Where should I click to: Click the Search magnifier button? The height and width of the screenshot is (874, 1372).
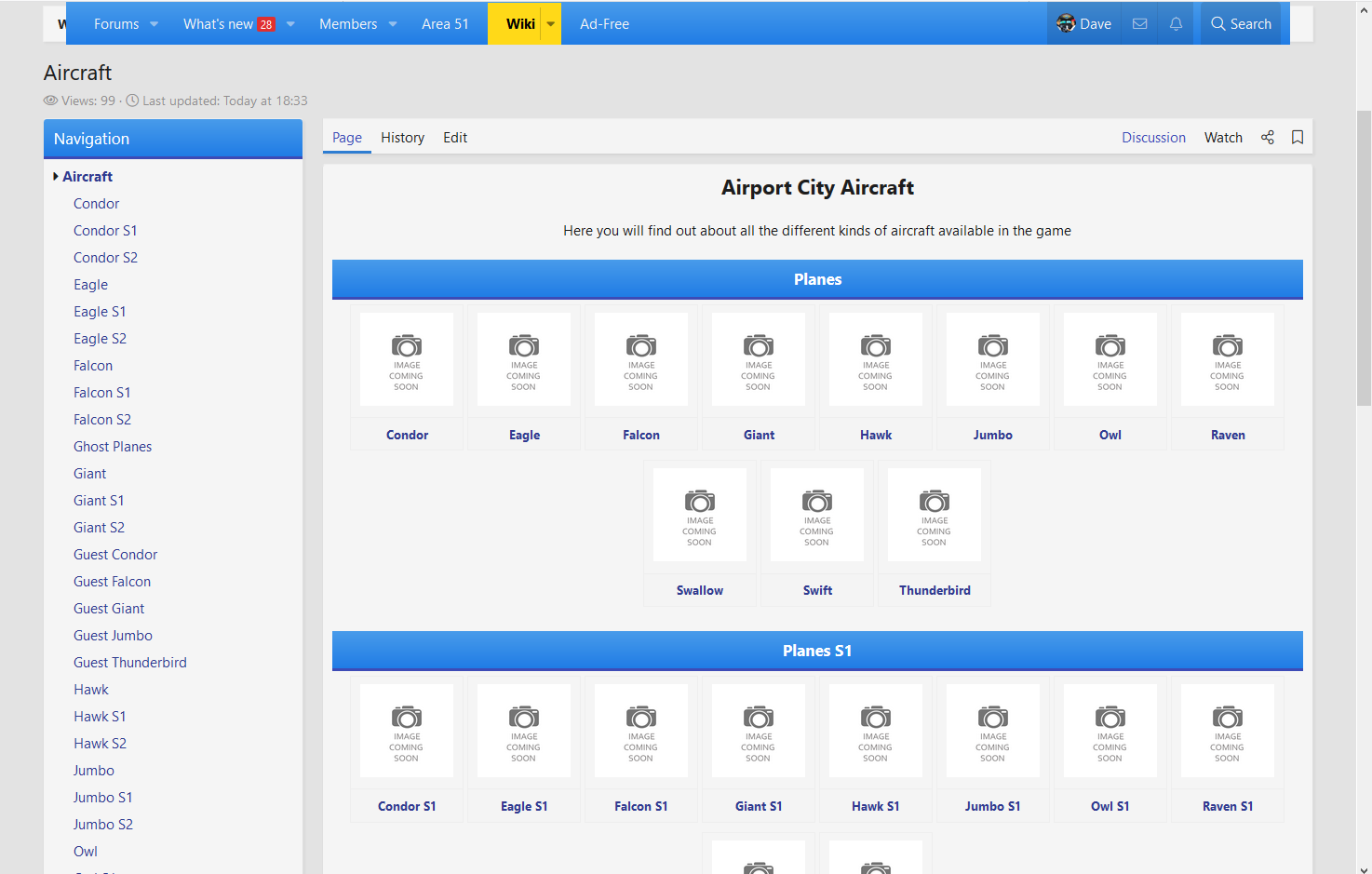pyautogui.click(x=1241, y=24)
